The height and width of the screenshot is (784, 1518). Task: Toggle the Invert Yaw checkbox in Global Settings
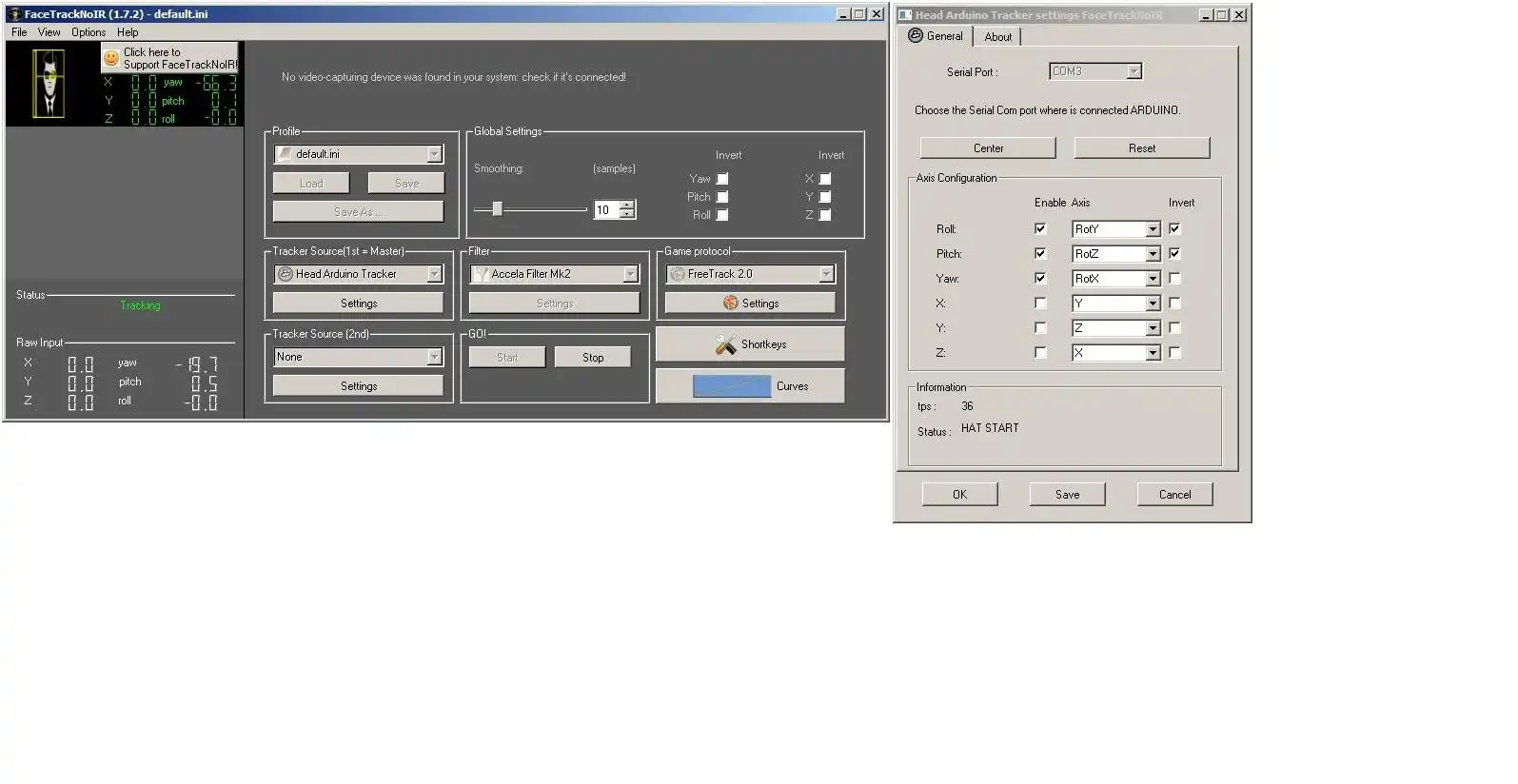[722, 179]
